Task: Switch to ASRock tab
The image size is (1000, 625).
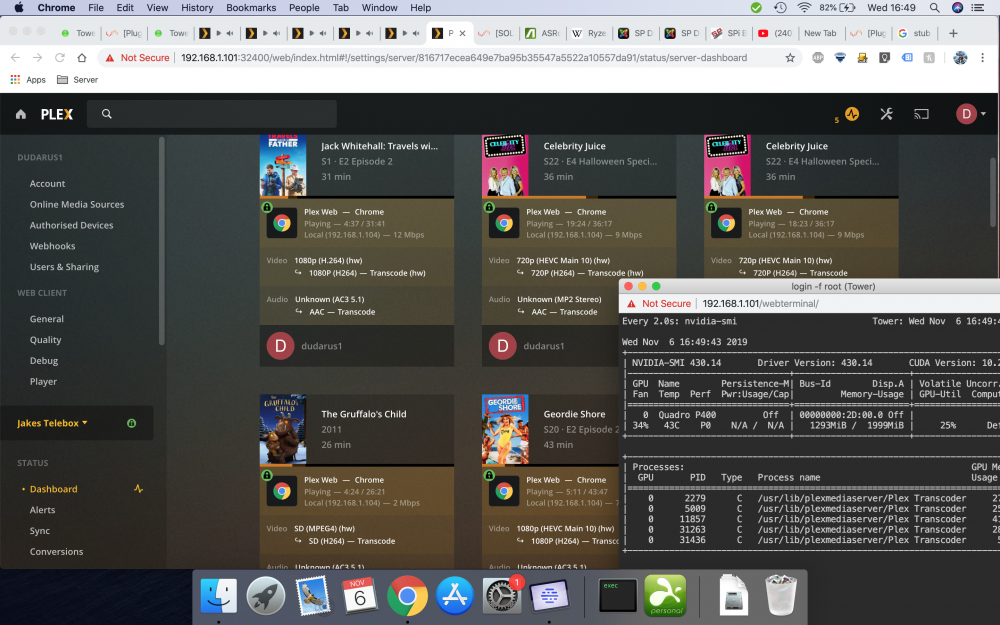Action: 543,33
